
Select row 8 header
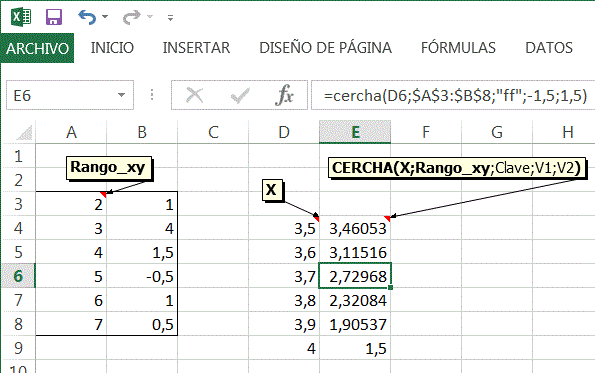pos(18,324)
